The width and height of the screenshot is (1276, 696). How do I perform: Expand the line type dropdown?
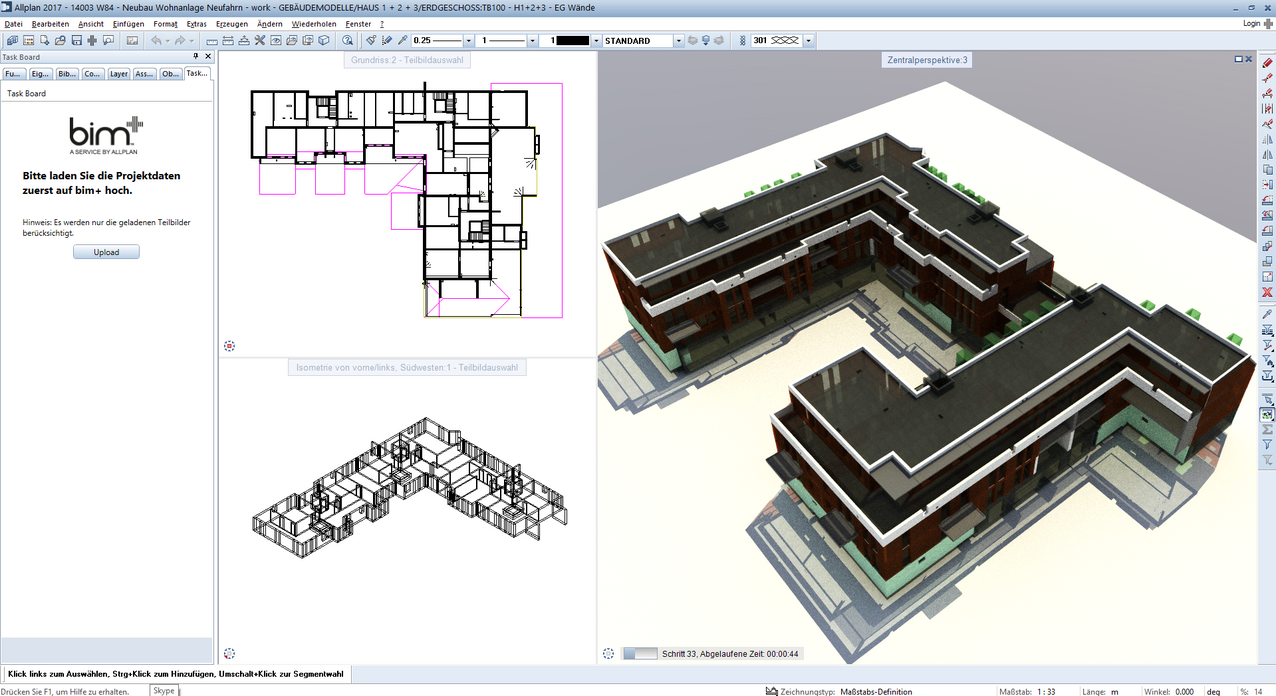point(533,41)
